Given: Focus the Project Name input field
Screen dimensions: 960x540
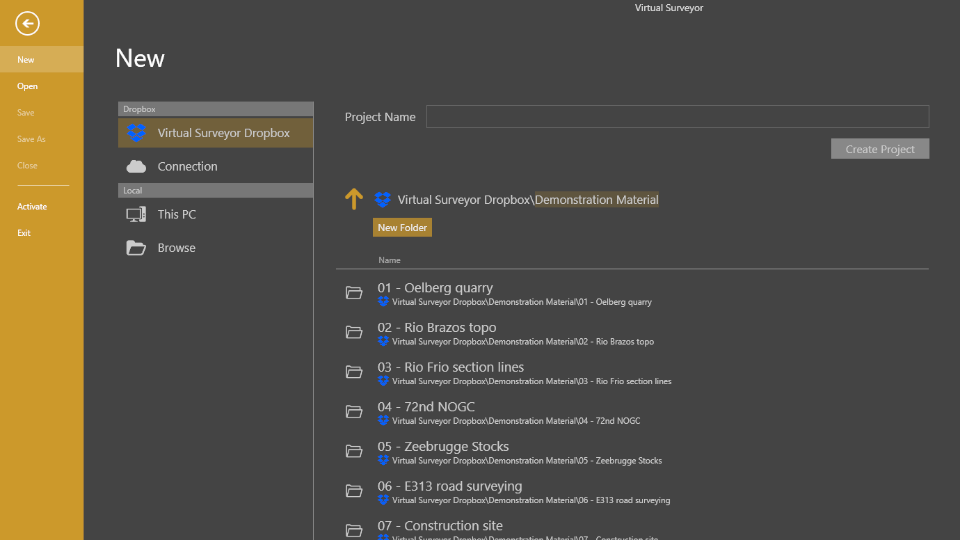Looking at the screenshot, I should [x=677, y=116].
